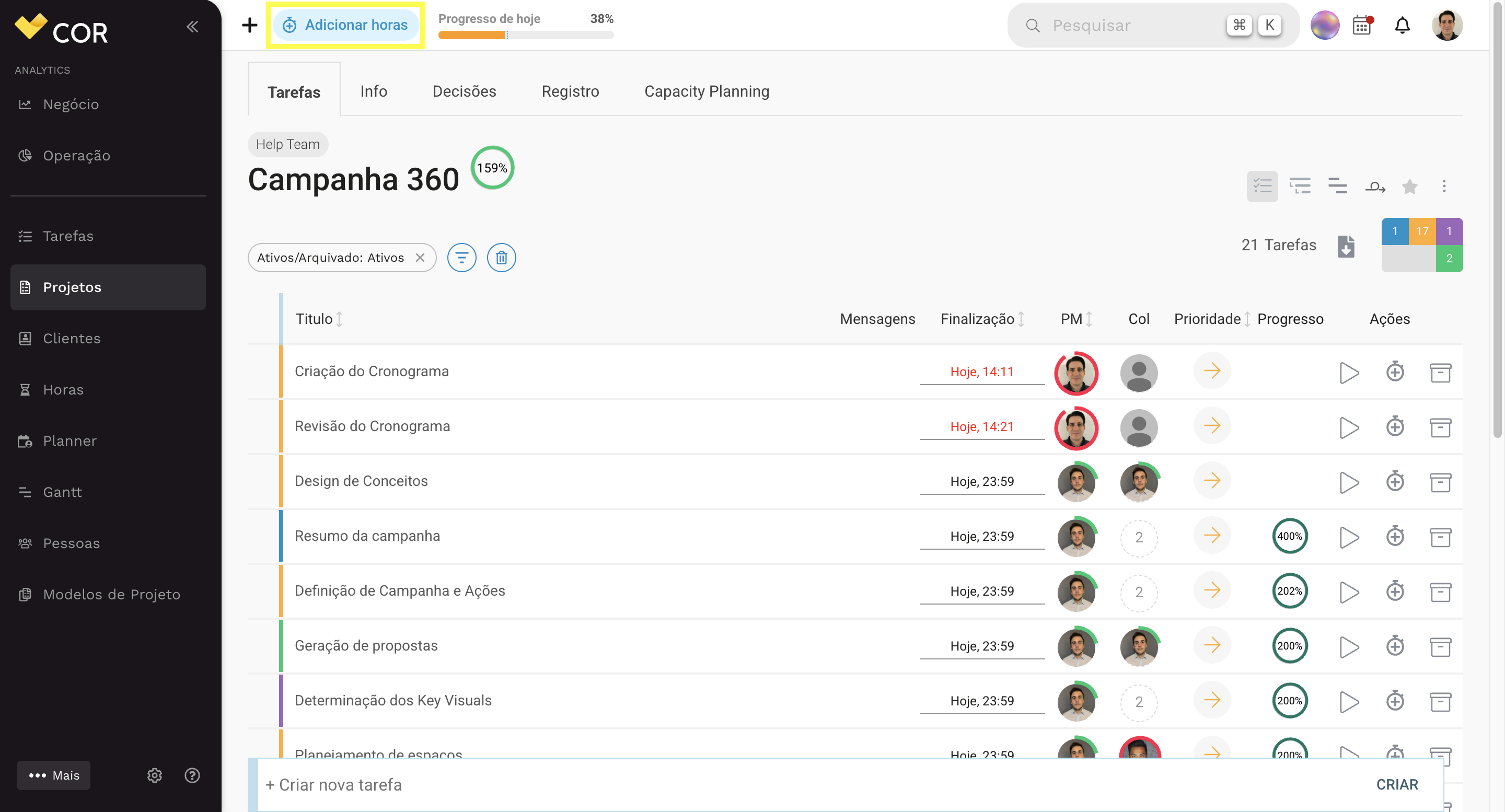The height and width of the screenshot is (812, 1505).
Task: Collapse the sidebar with the double chevron
Action: [x=192, y=26]
